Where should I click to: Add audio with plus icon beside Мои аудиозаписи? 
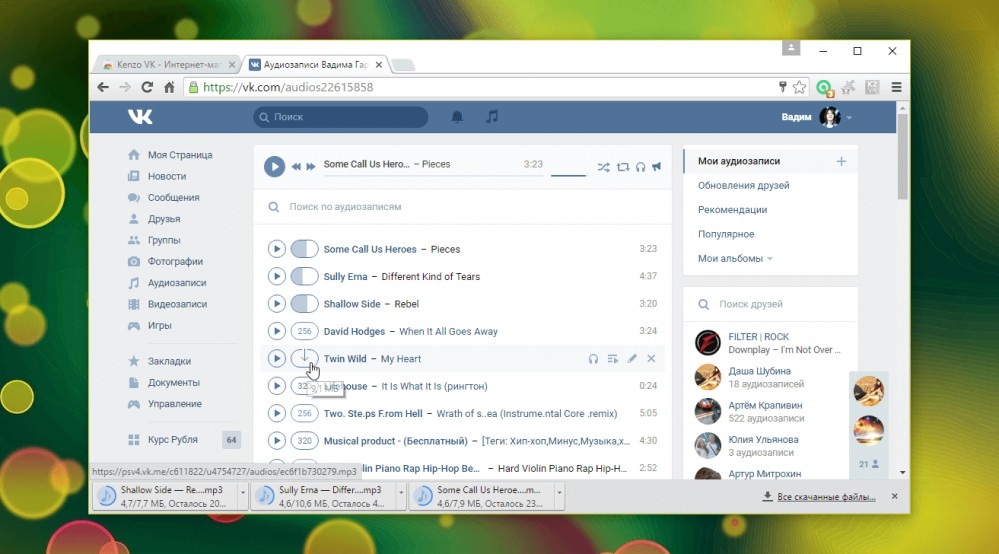click(x=841, y=161)
